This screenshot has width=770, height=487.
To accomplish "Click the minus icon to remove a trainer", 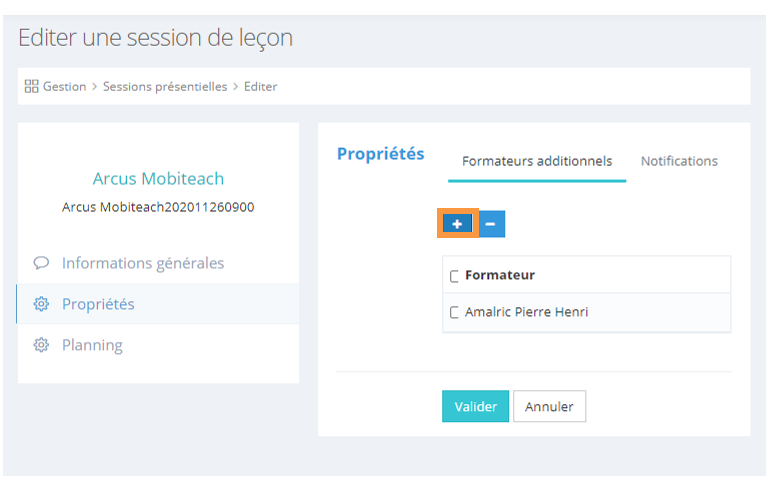I will [491, 224].
